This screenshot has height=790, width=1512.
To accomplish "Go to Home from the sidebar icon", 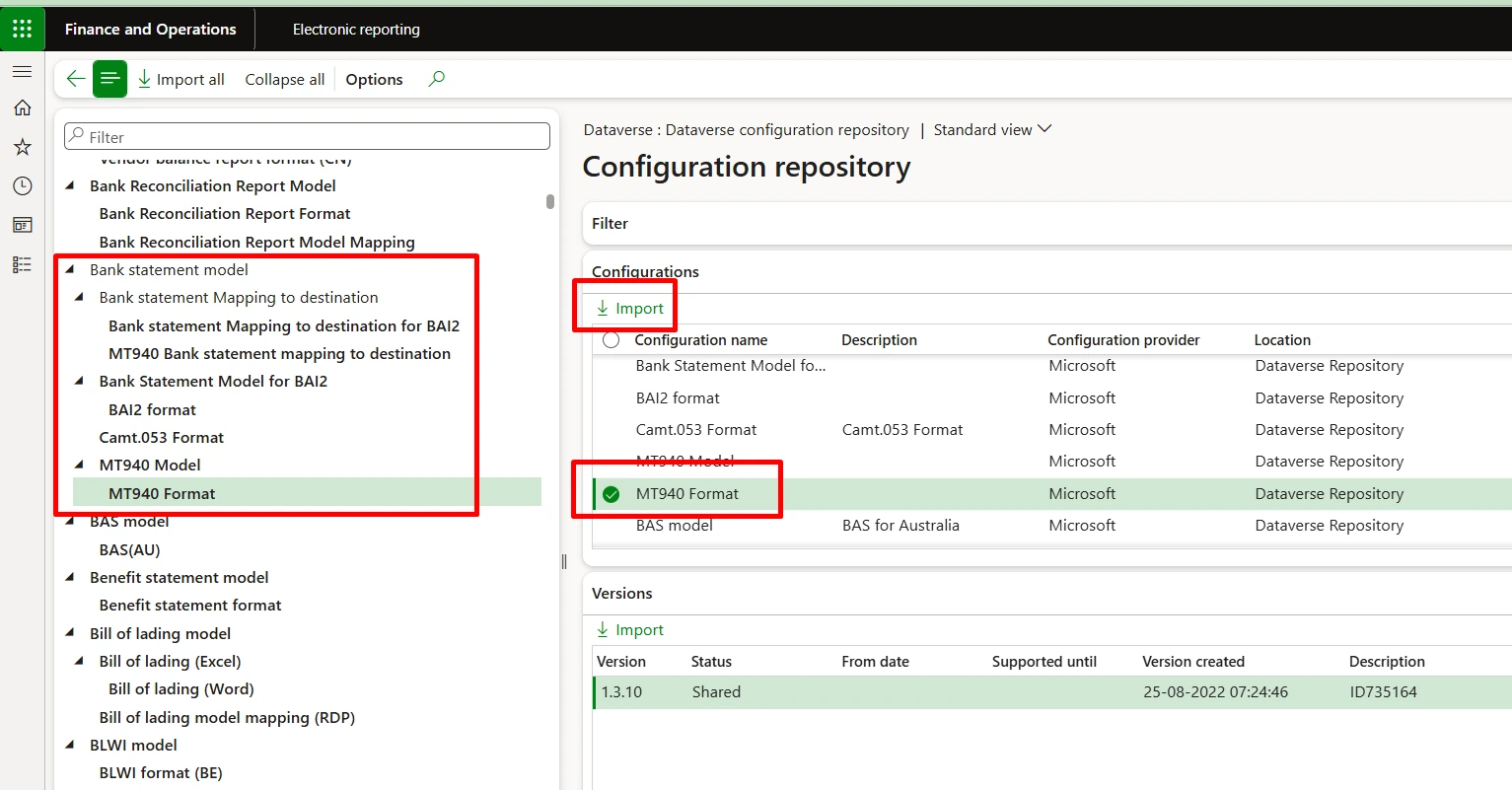I will pos(22,108).
